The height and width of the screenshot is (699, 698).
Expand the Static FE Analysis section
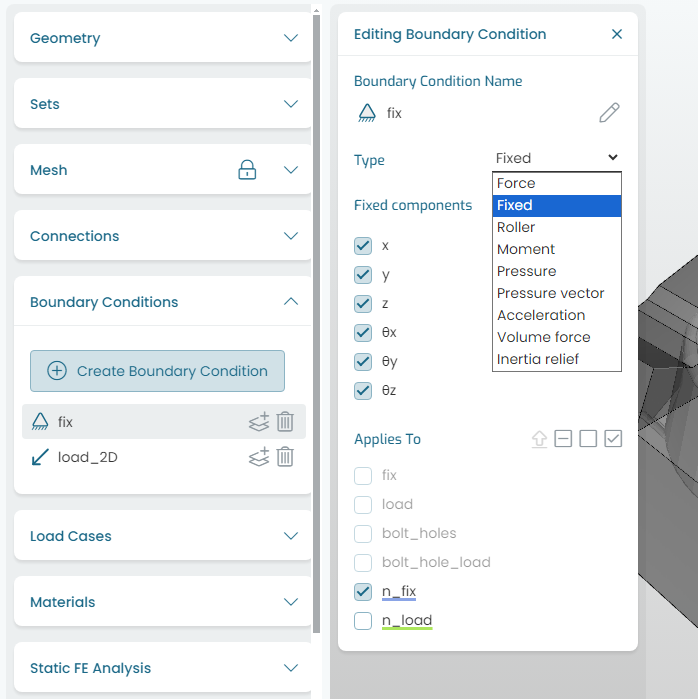(291, 667)
